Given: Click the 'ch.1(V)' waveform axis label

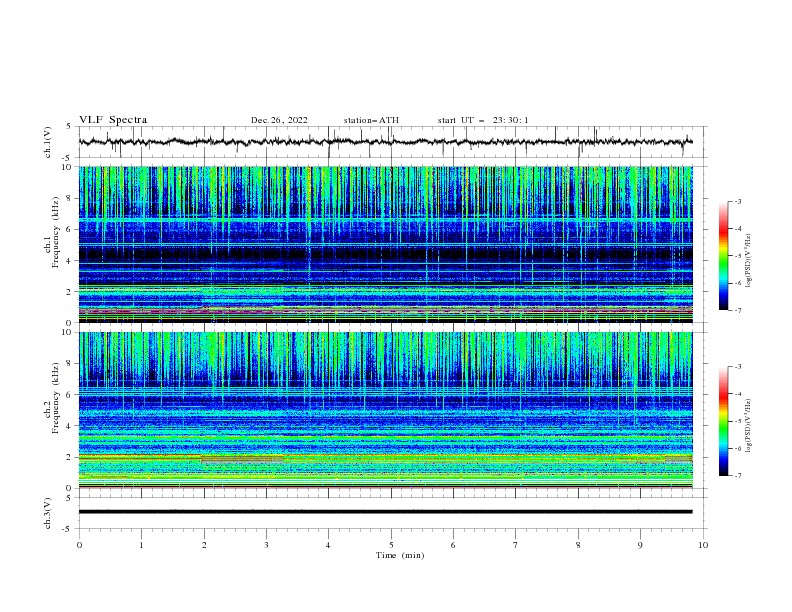Looking at the screenshot, I should [48, 142].
